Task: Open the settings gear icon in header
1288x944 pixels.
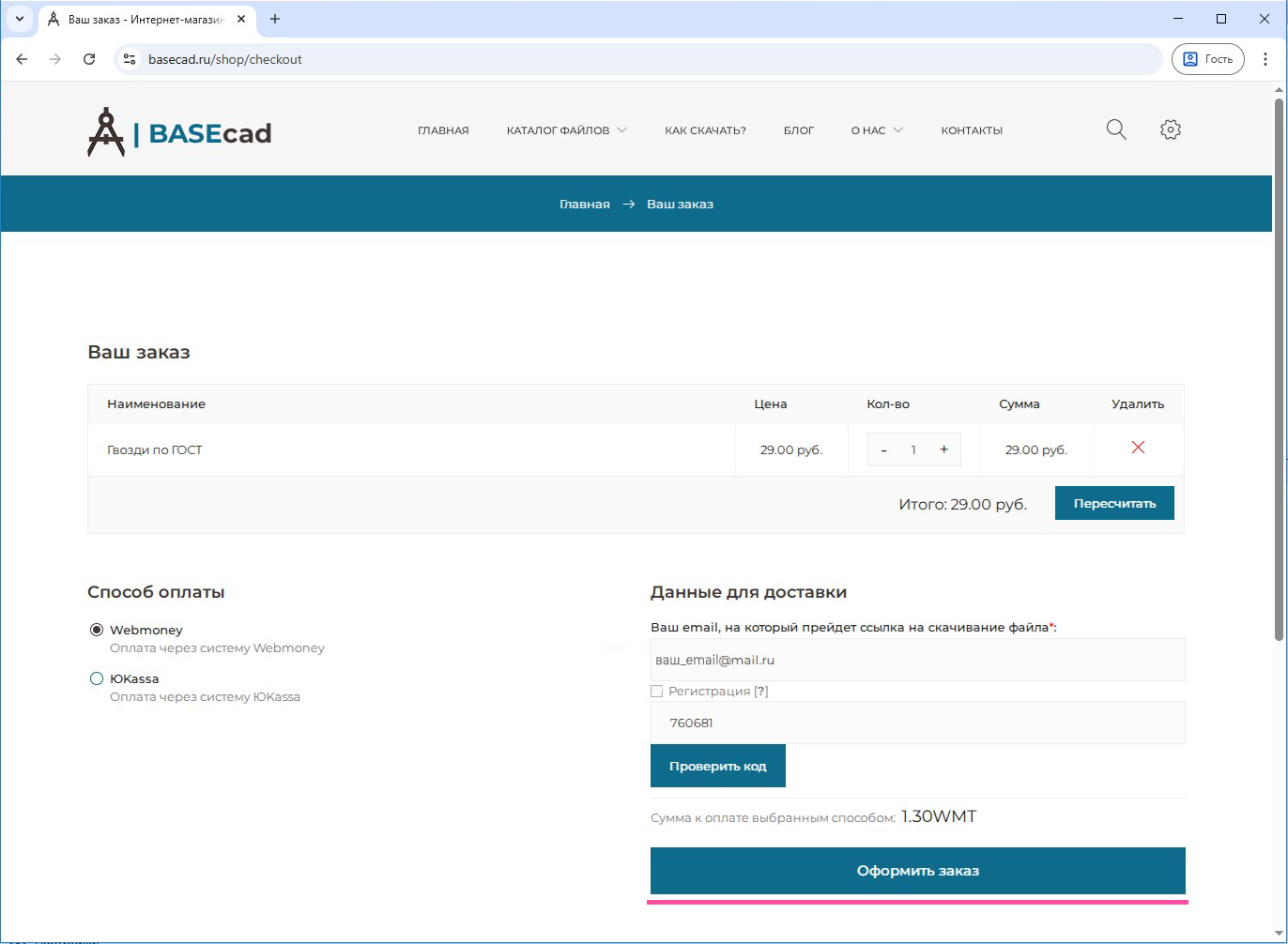Action: pos(1170,129)
